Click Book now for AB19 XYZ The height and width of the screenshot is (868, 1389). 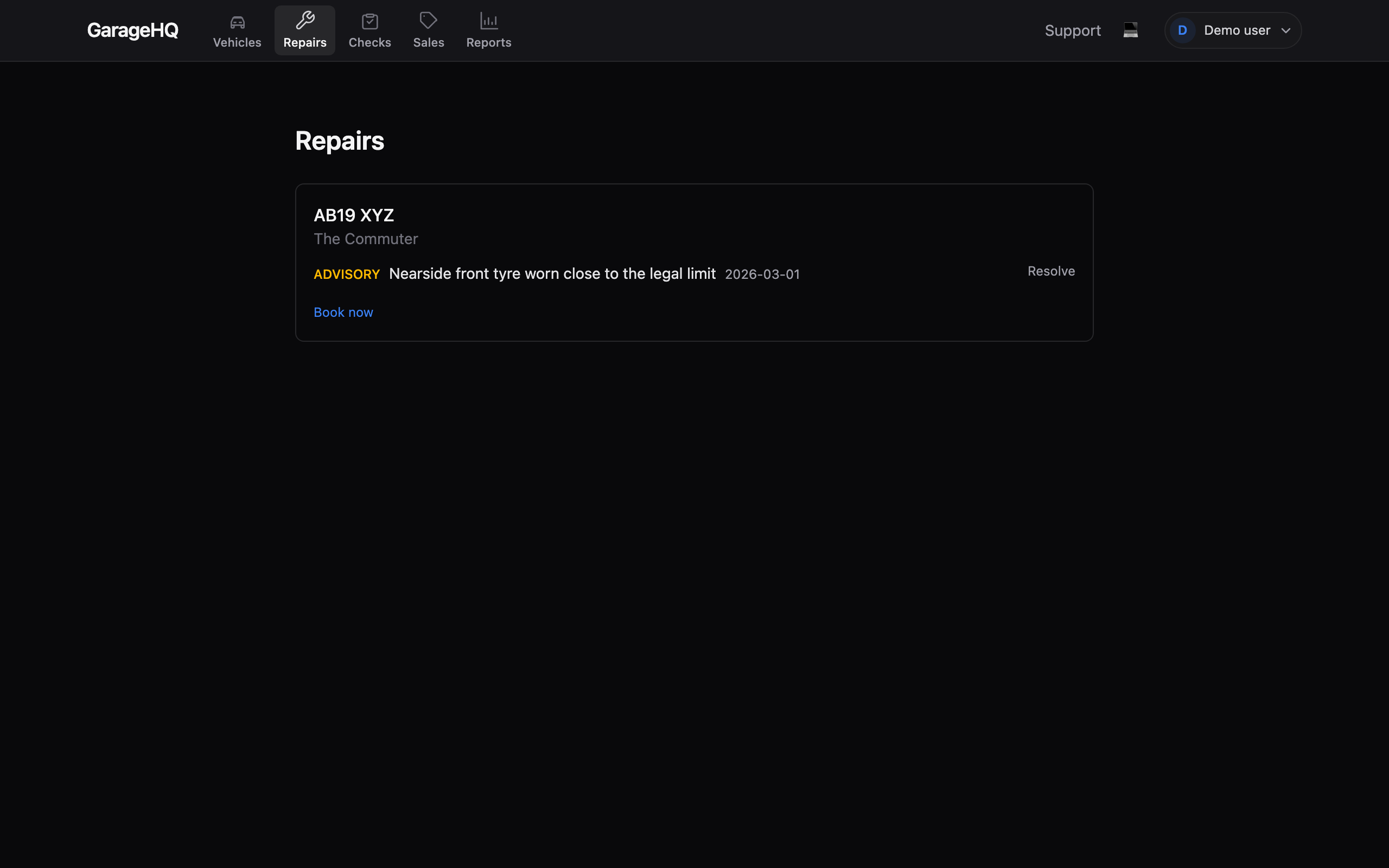click(x=343, y=312)
